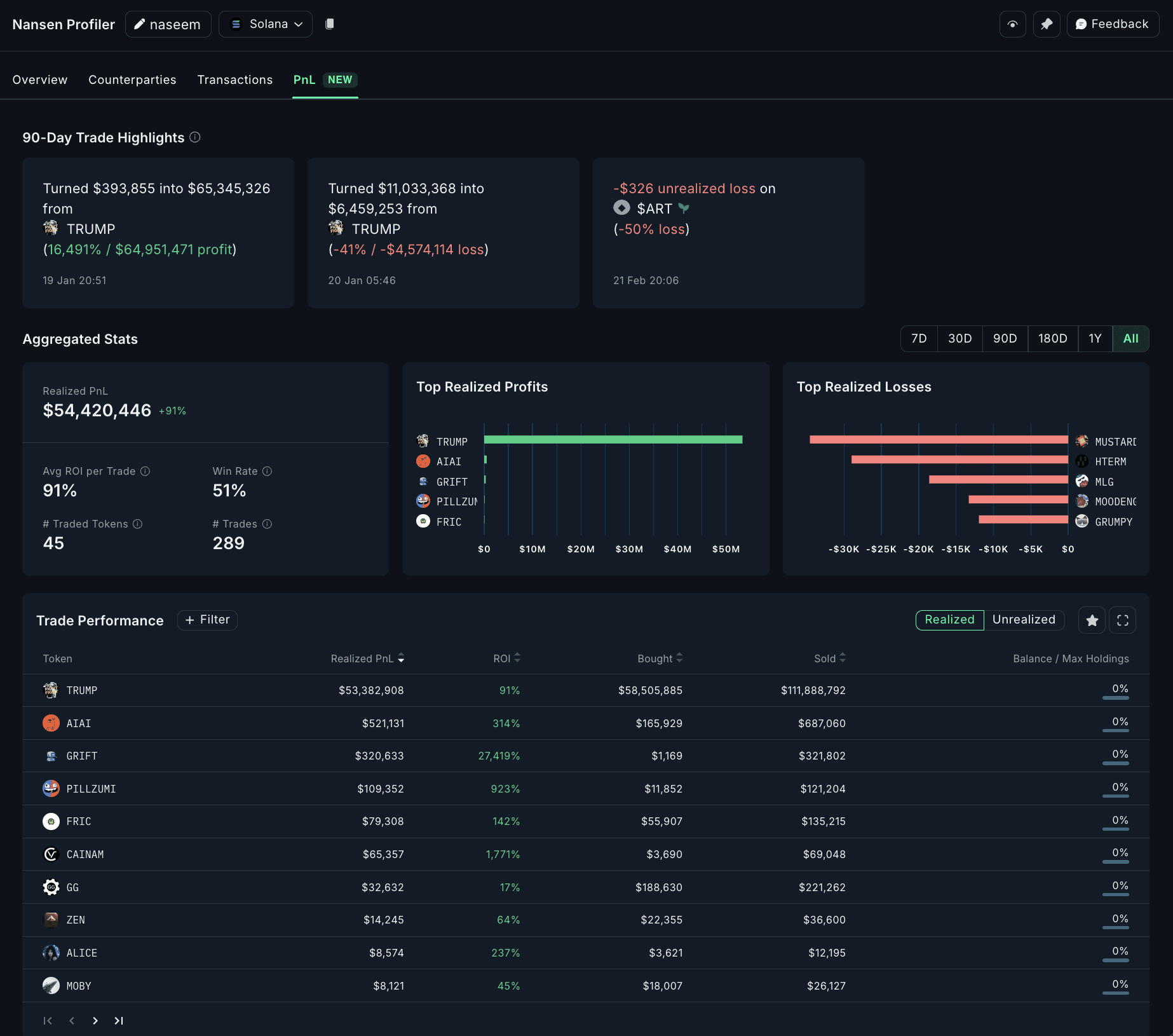Open TRUMP link in $65,345,326 highlight card
This screenshot has height=1036, width=1173.
click(79, 229)
